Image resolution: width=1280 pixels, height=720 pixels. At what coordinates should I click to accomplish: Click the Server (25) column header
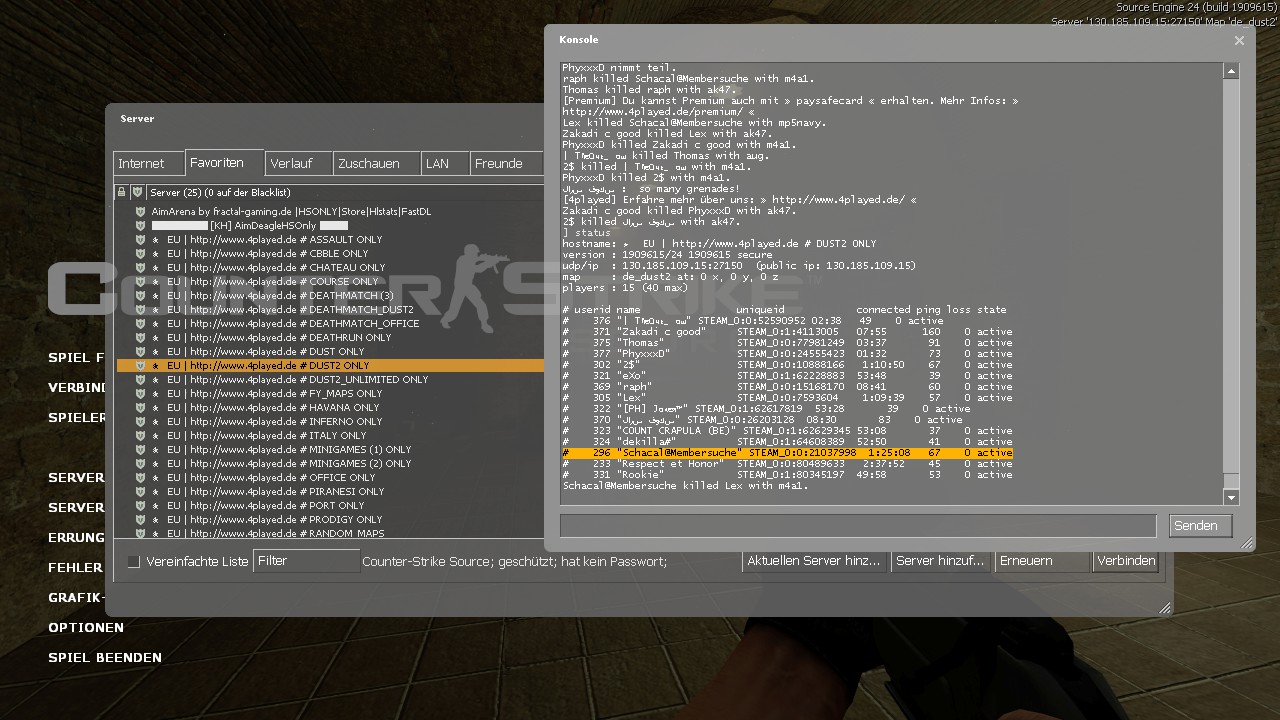(345, 192)
